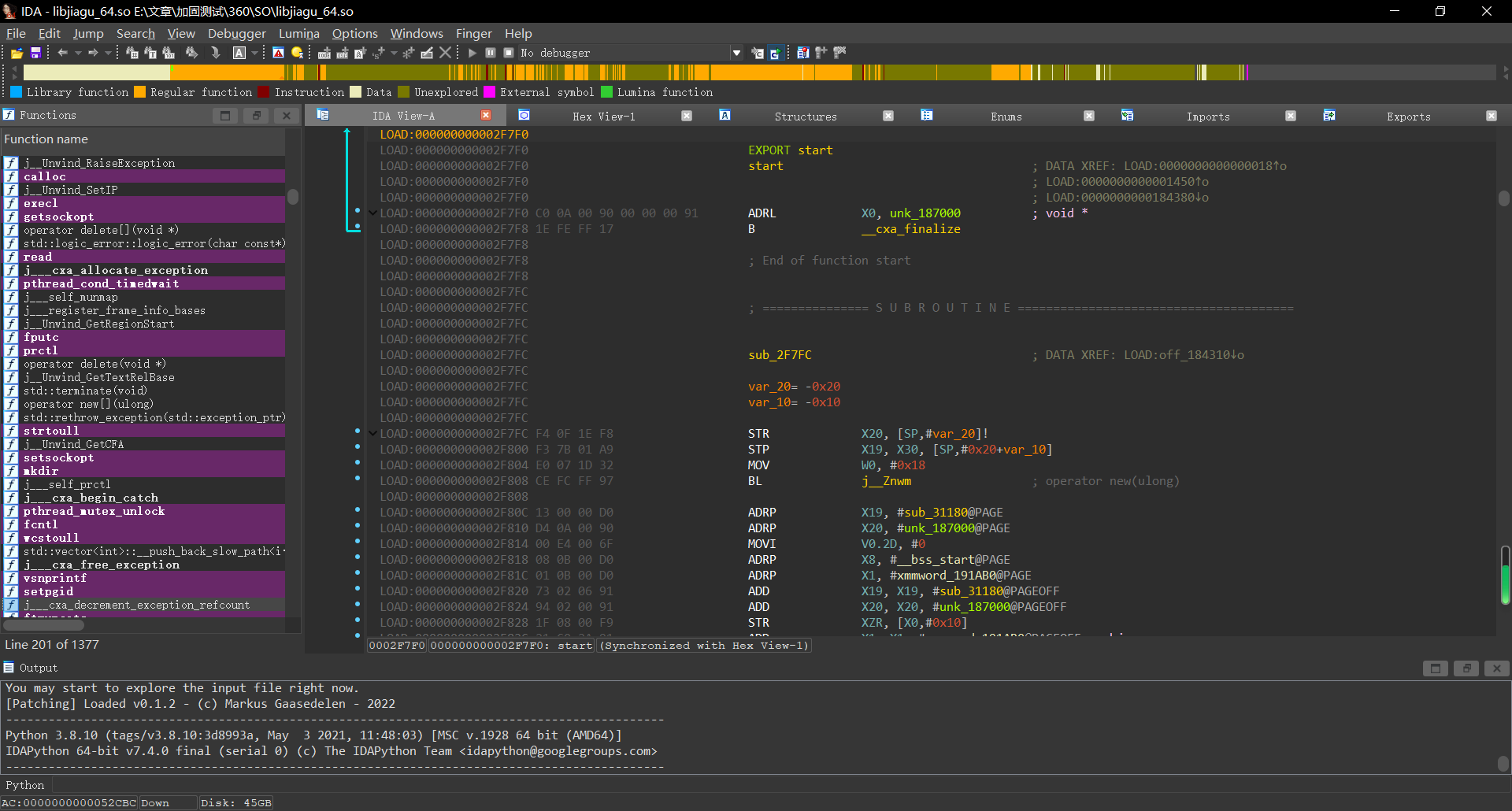Click the red warning triangle toolbar icon
This screenshot has width=1512, height=811.
coord(278,53)
